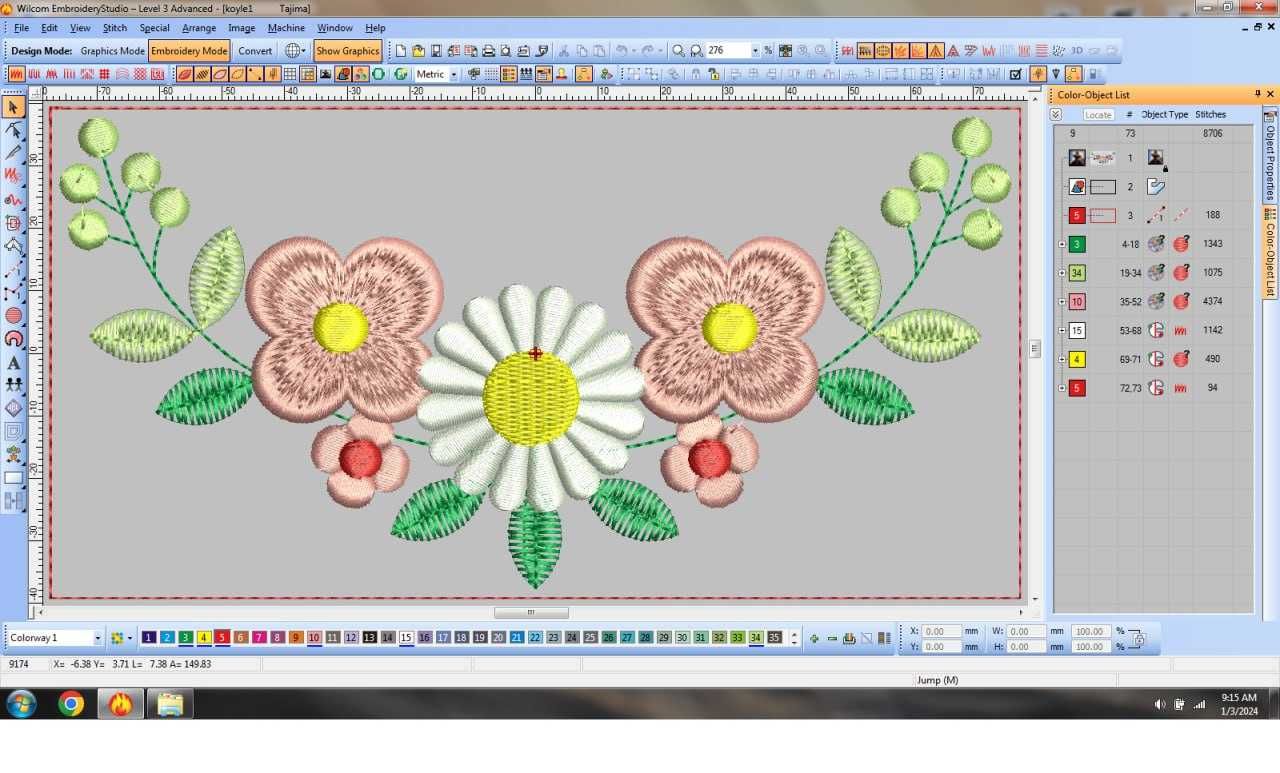
Task: Click the New design icon
Action: [x=400, y=51]
